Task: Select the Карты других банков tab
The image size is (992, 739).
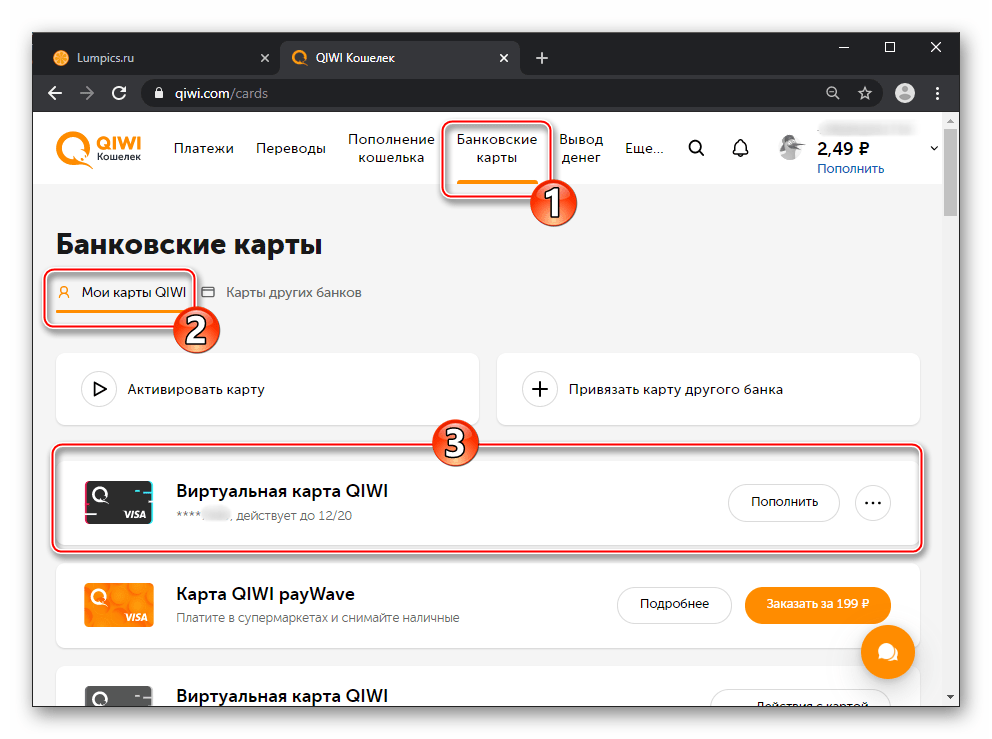Action: (x=282, y=292)
